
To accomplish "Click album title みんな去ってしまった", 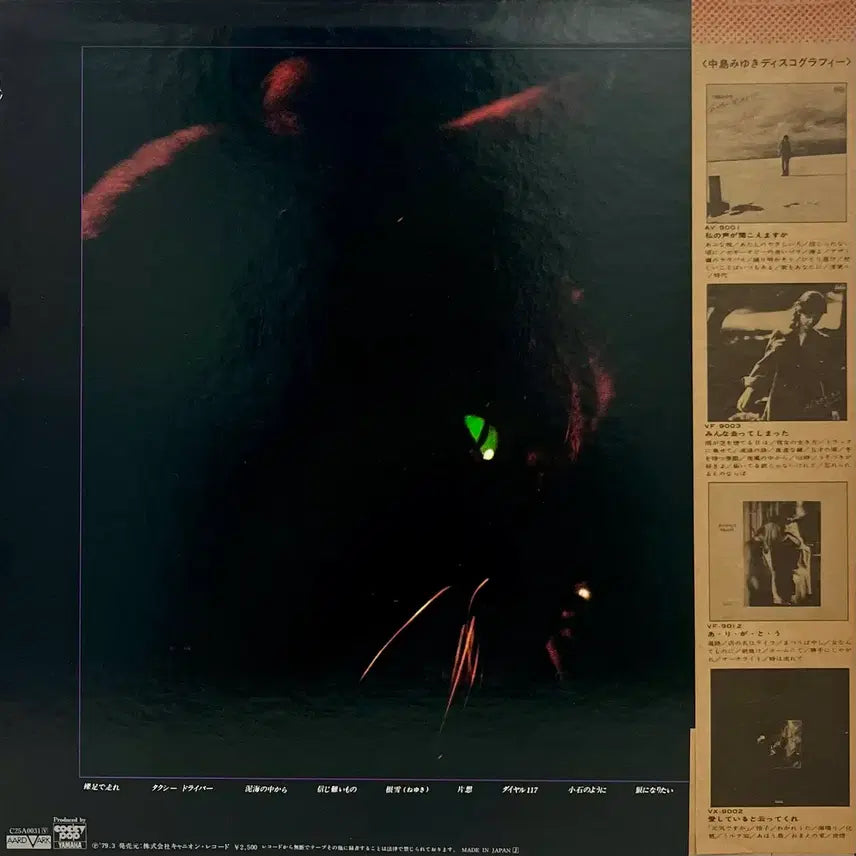I will click(x=748, y=433).
